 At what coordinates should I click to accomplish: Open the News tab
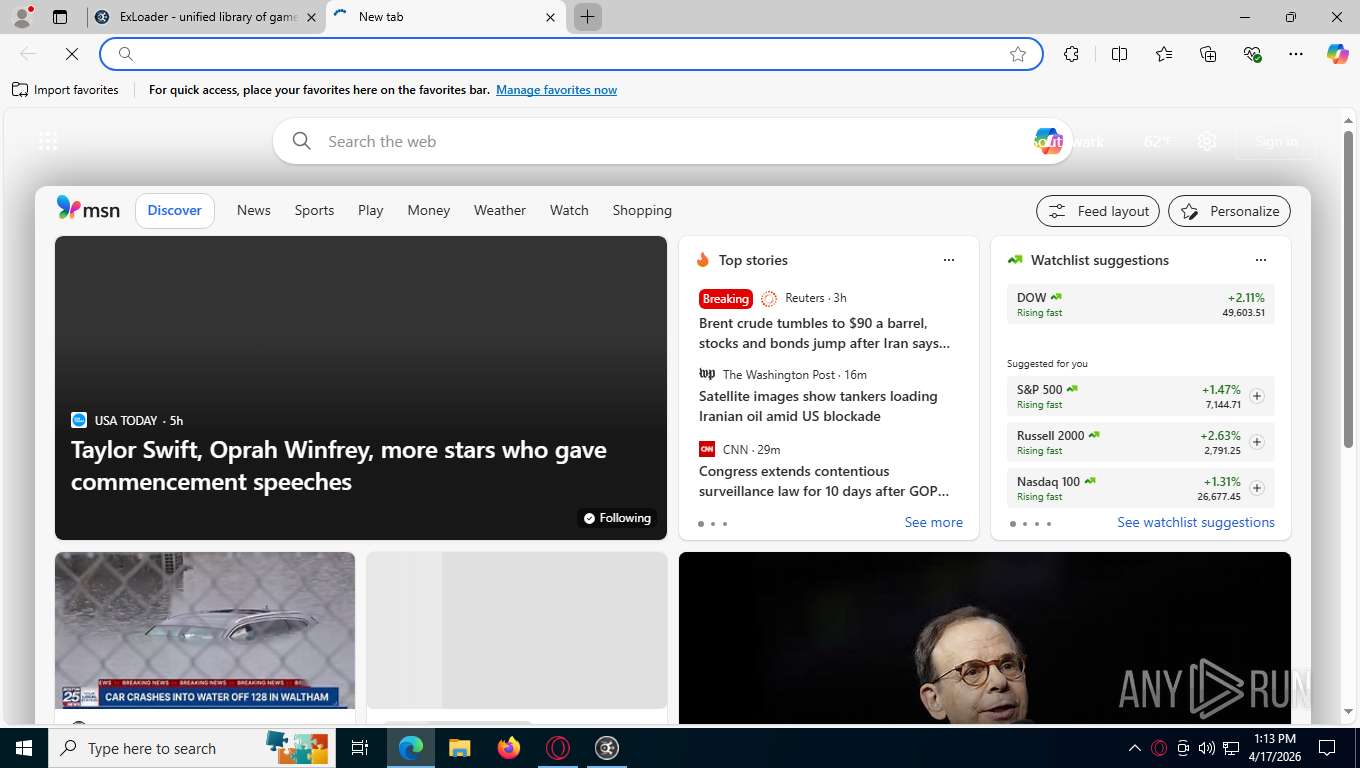[x=254, y=210]
